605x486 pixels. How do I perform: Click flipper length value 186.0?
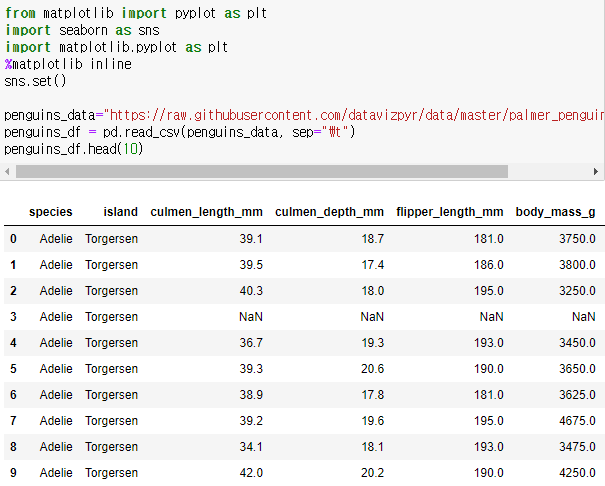pos(488,265)
